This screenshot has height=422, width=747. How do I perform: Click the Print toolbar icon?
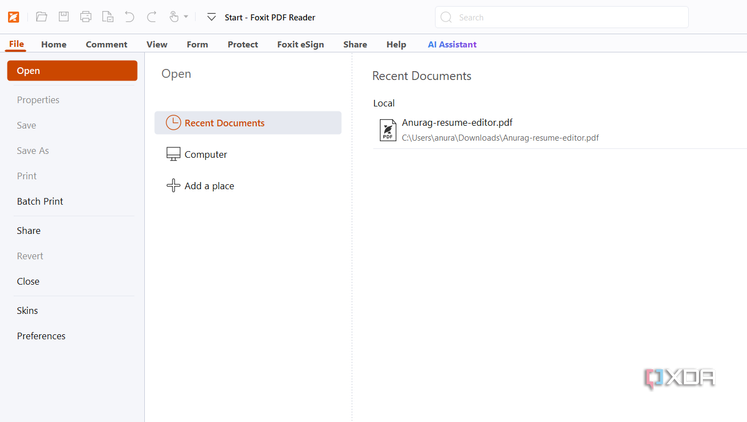point(86,17)
